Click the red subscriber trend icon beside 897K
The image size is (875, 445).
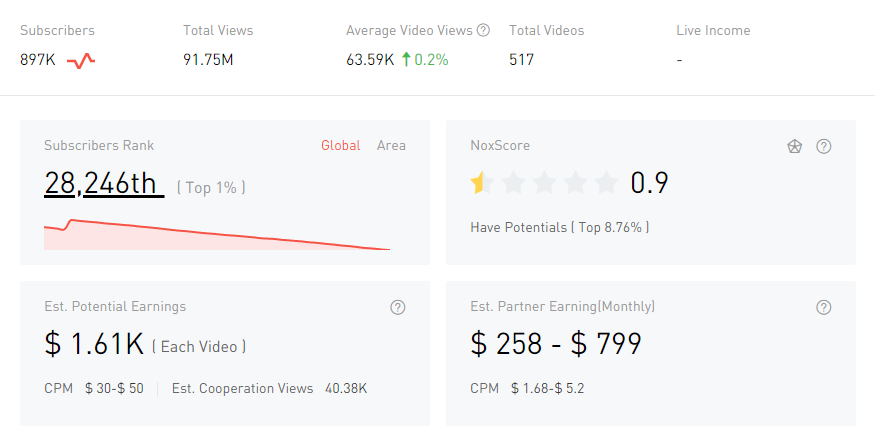click(x=81, y=60)
